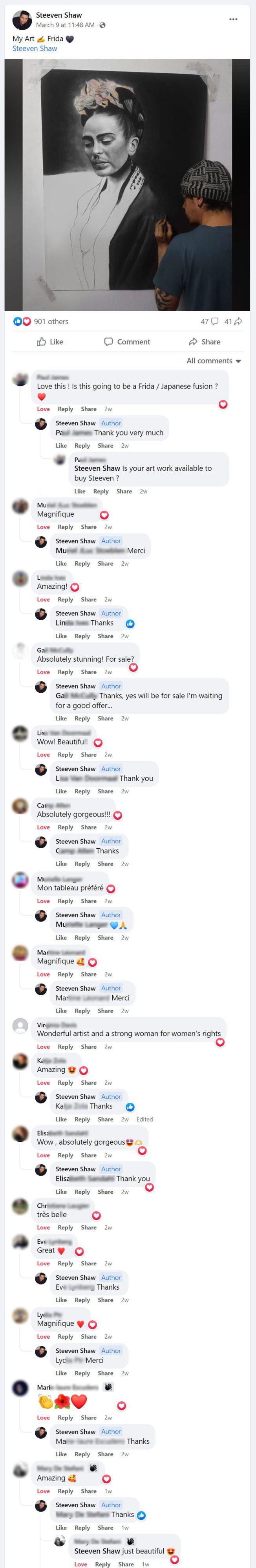Click the heart reaction on the Frida fusion comment

[x=223, y=404]
